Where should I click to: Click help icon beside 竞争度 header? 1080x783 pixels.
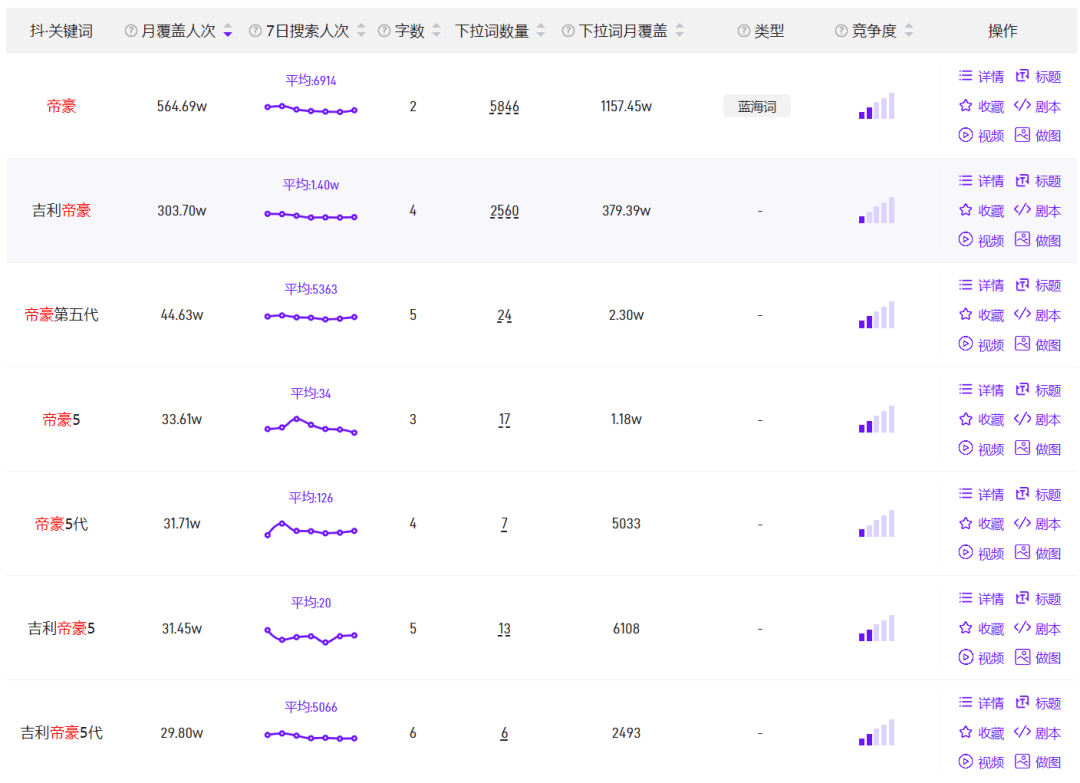point(841,31)
